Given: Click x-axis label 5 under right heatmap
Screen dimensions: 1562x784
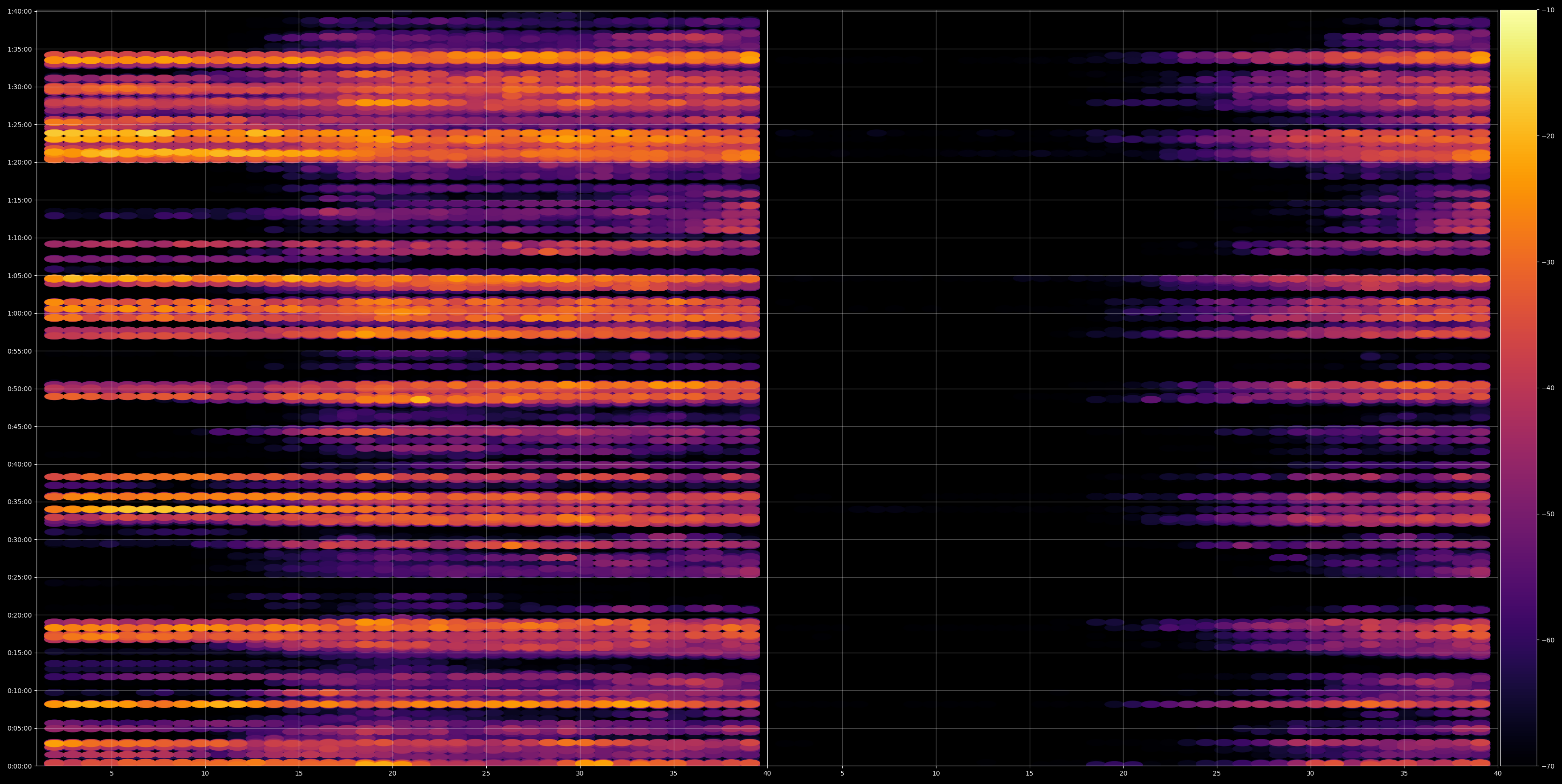Looking at the screenshot, I should (x=842, y=774).
